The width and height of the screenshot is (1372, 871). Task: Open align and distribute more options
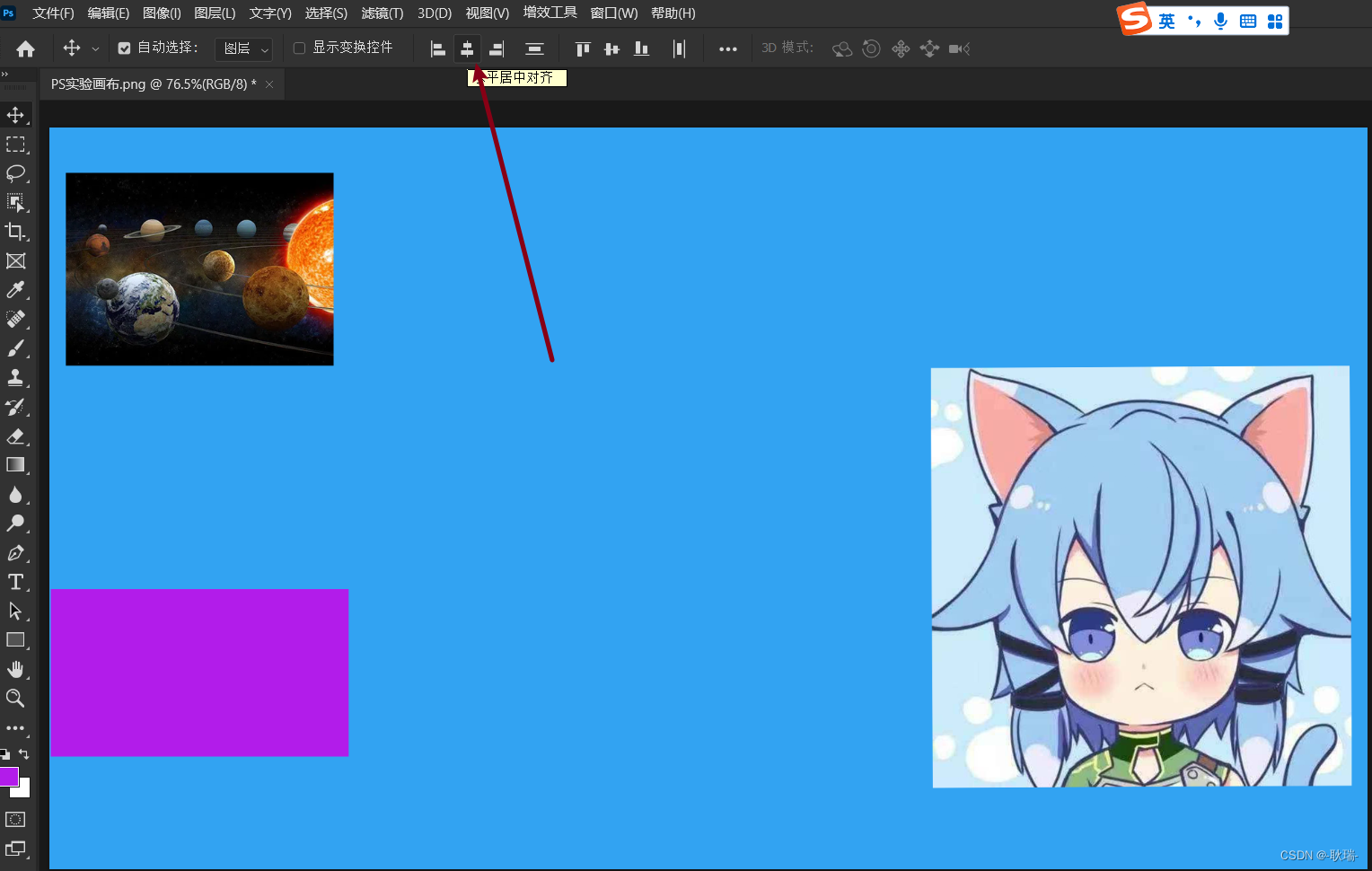pyautogui.click(x=728, y=48)
